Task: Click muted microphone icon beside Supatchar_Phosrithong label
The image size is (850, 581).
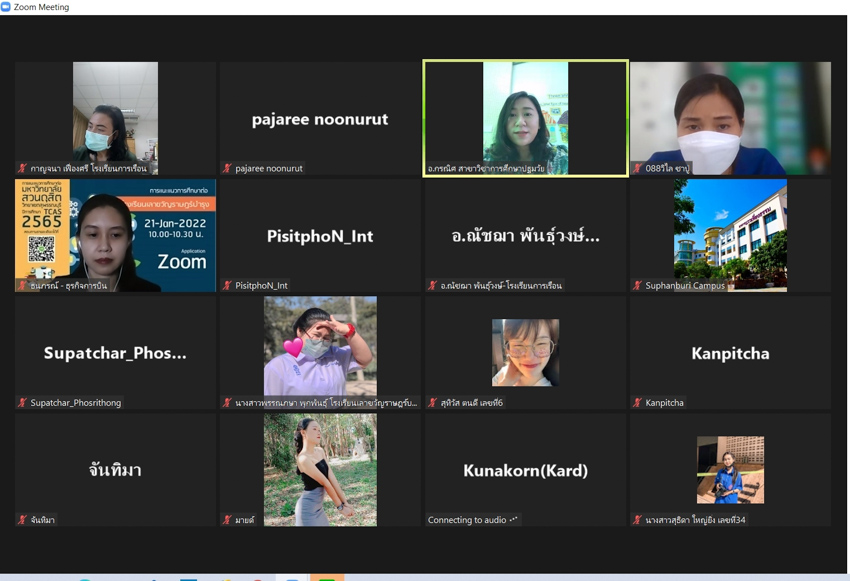Action: point(23,403)
